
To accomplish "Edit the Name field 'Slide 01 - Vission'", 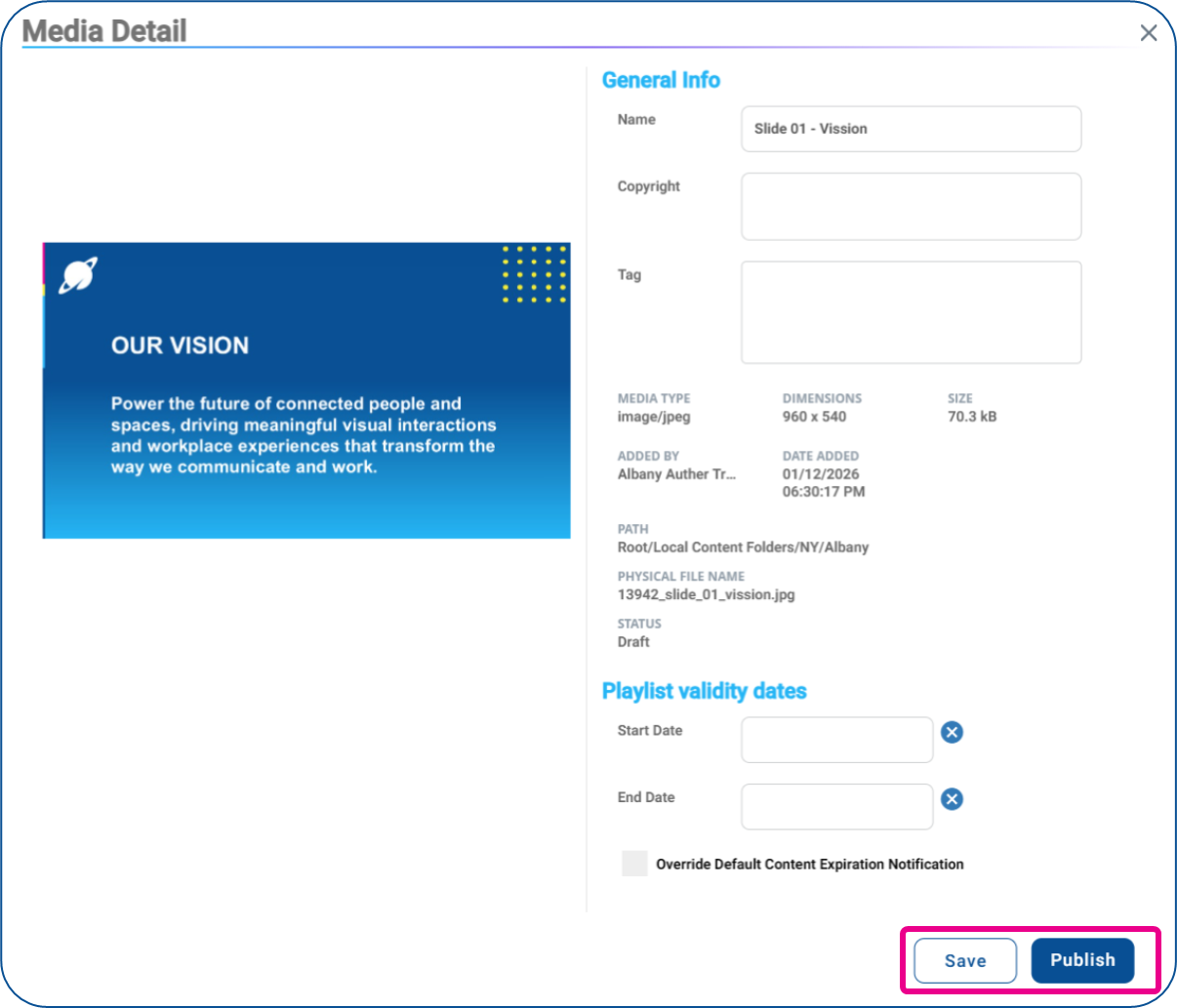I will tap(911, 129).
